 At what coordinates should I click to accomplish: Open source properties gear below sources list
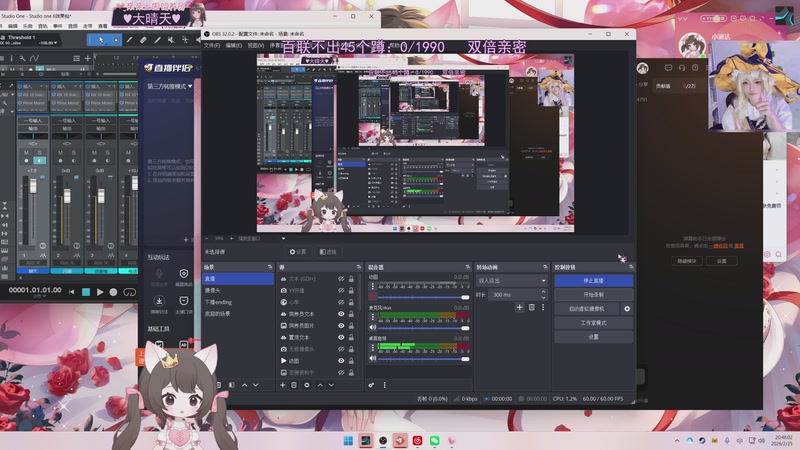307,385
